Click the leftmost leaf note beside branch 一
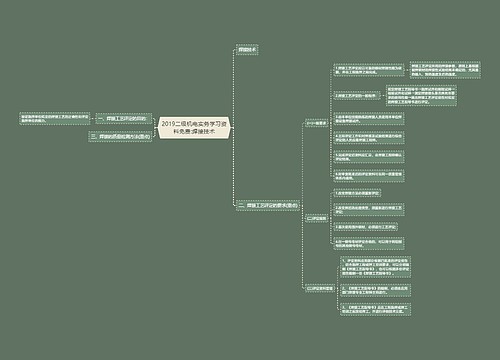The height and width of the screenshot is (360, 500). [55, 118]
